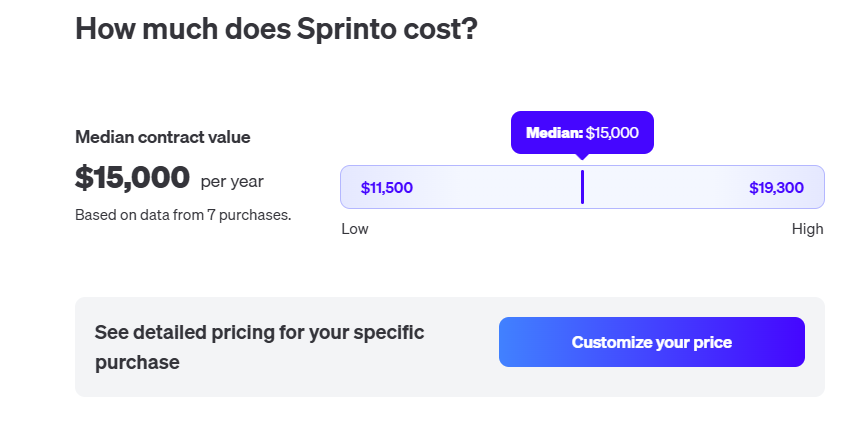Select the $11,500 low price value

386,188
